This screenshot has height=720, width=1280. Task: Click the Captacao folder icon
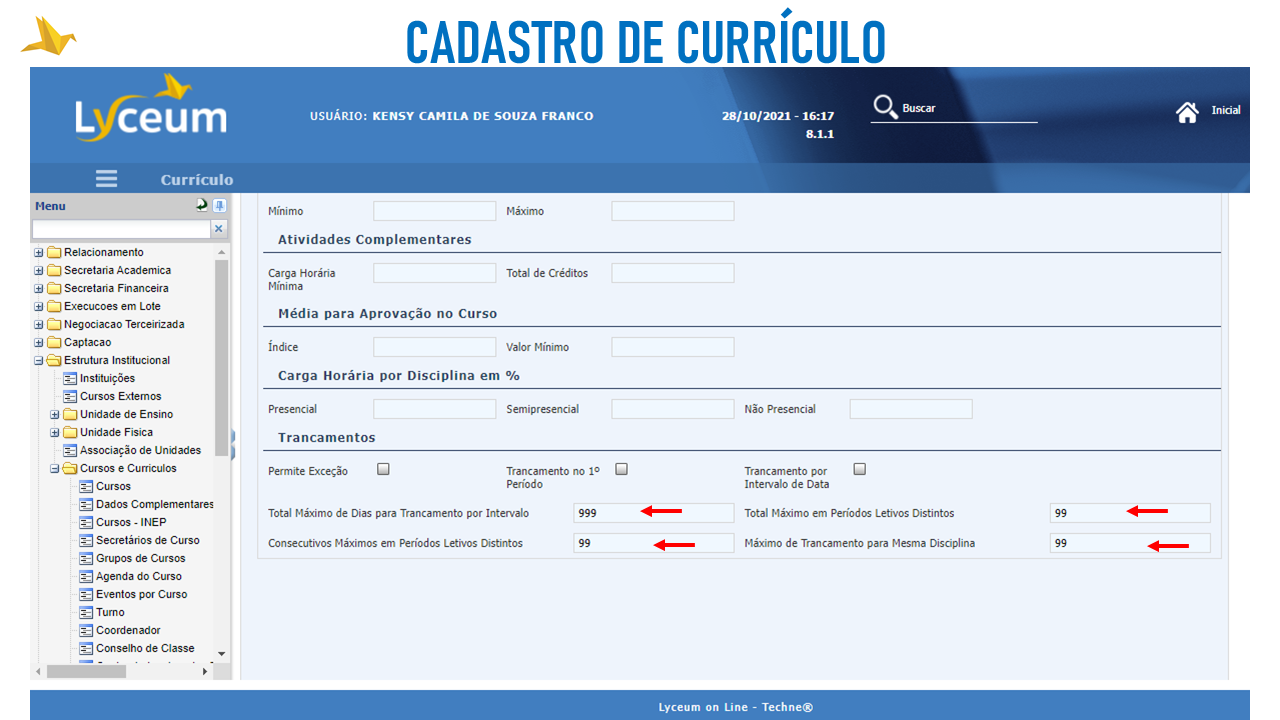pos(54,342)
